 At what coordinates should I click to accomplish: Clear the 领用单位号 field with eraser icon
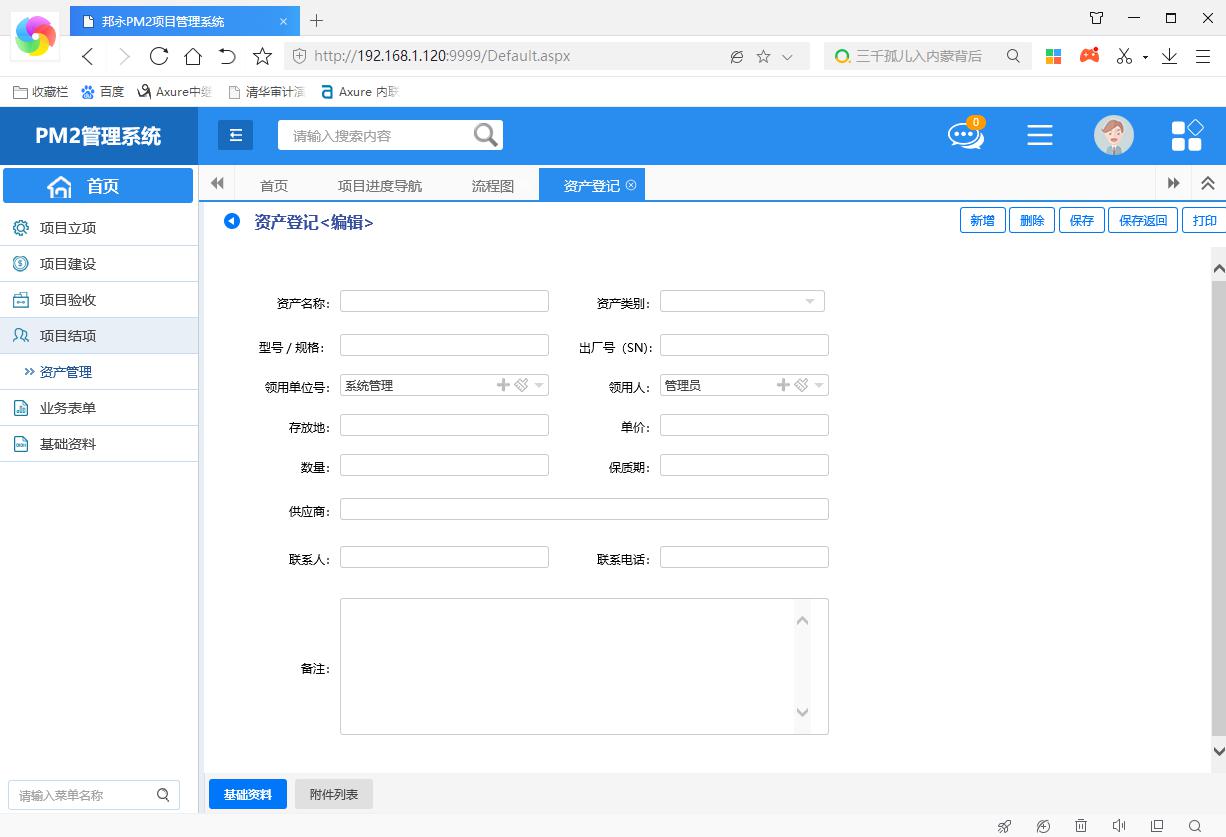click(521, 385)
